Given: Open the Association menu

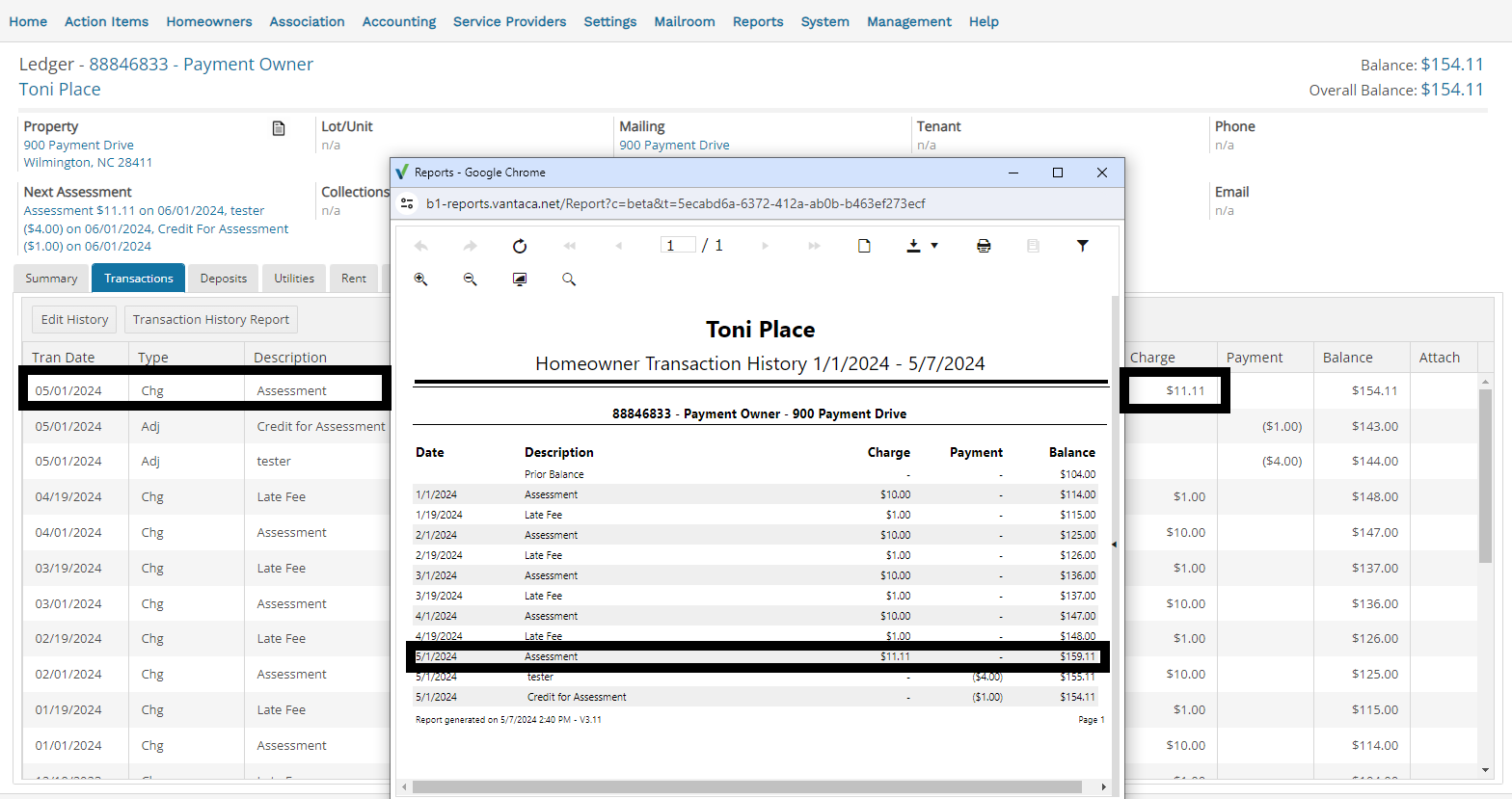Looking at the screenshot, I should [307, 21].
